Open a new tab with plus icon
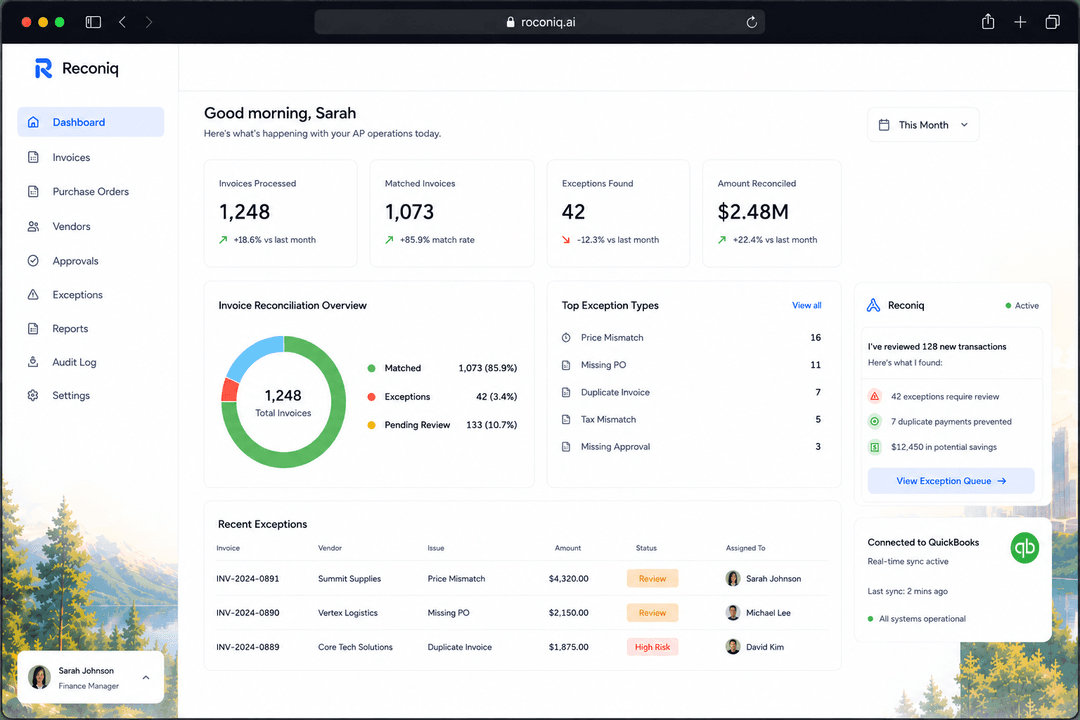The height and width of the screenshot is (720, 1080). [x=1020, y=22]
